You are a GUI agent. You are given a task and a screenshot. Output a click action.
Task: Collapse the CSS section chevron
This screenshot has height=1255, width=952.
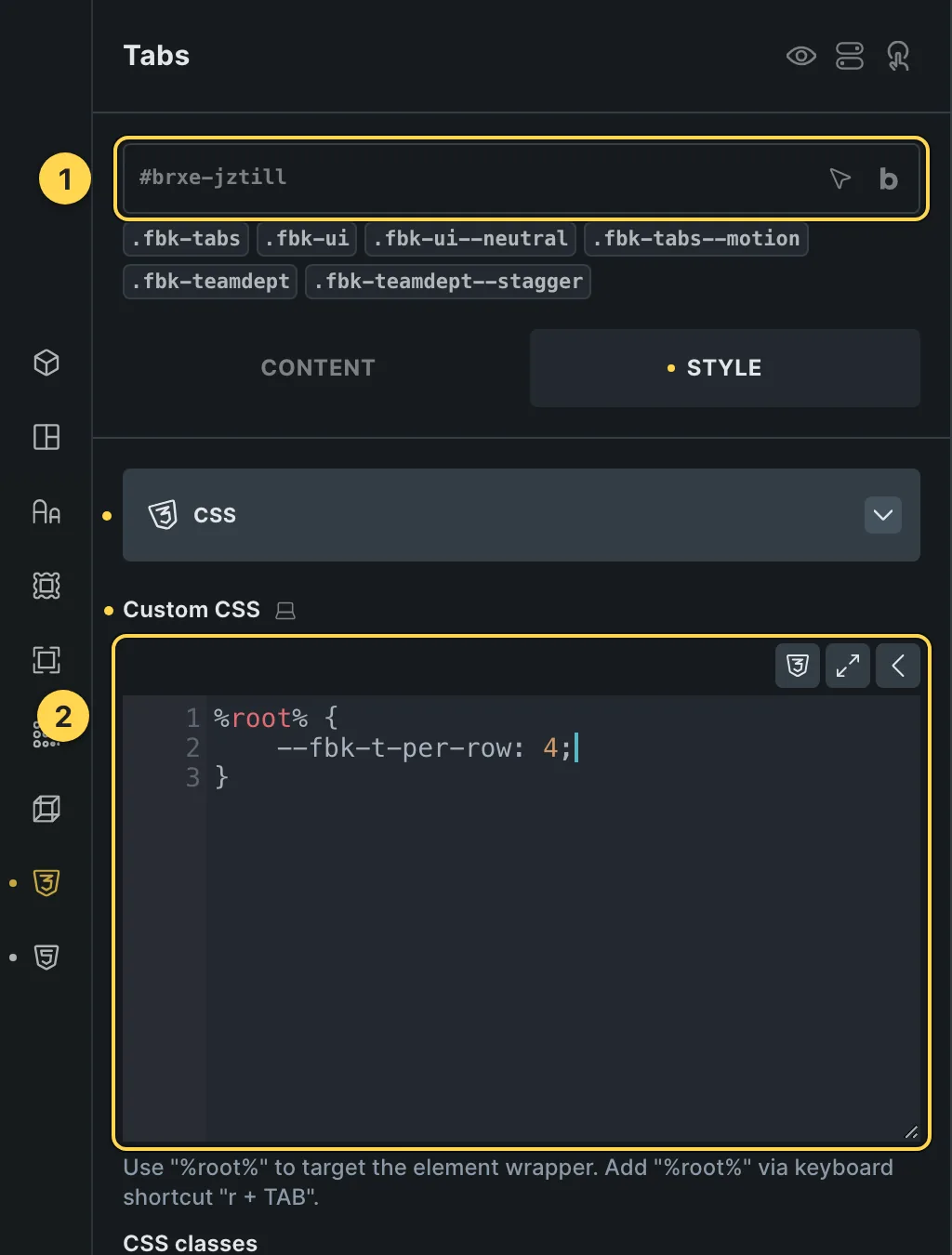coord(883,515)
